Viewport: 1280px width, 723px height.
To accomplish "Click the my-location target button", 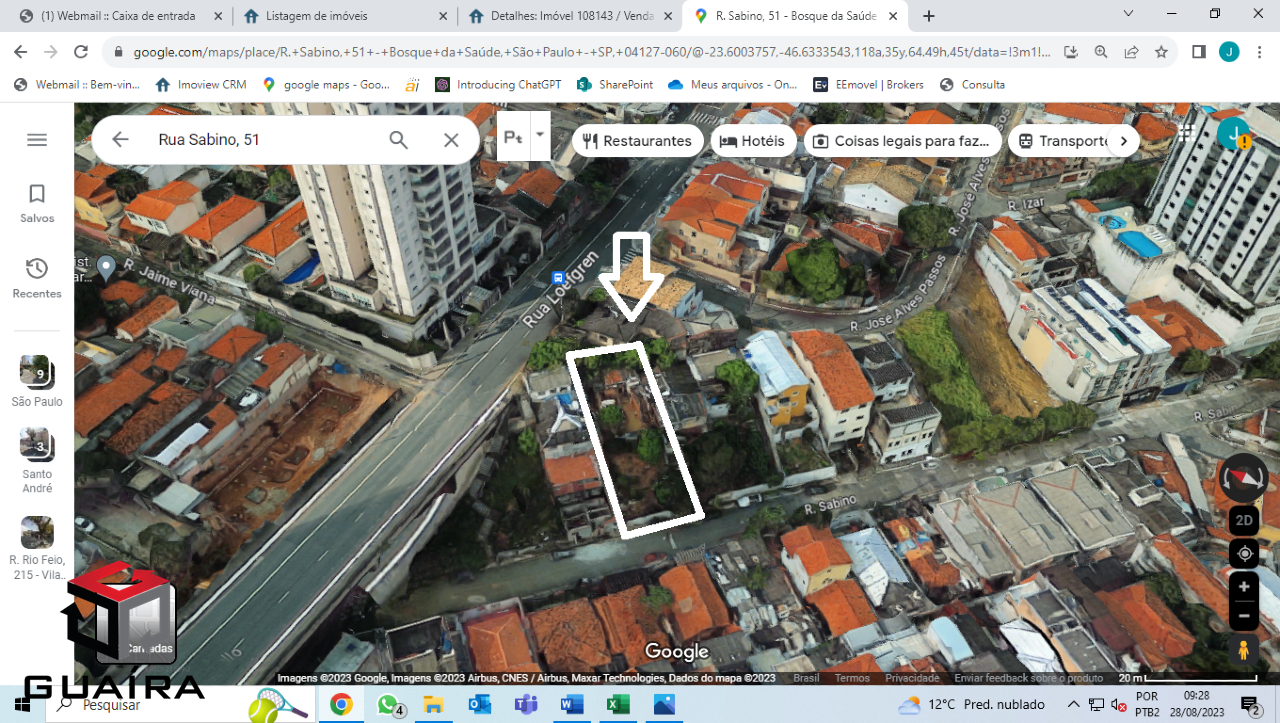I will tap(1244, 553).
